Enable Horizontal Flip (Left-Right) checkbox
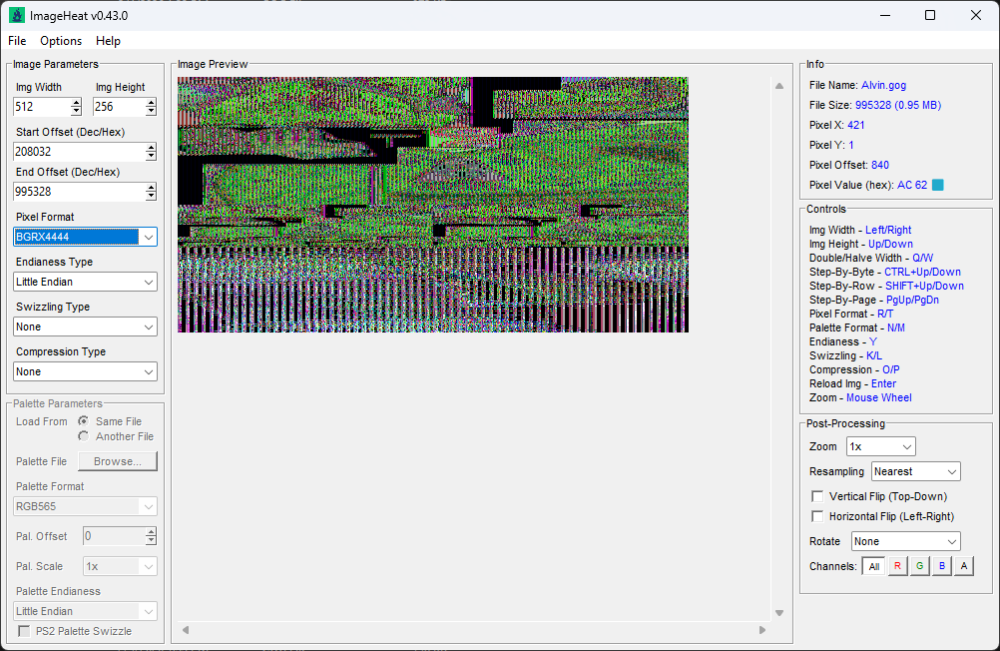 (817, 516)
